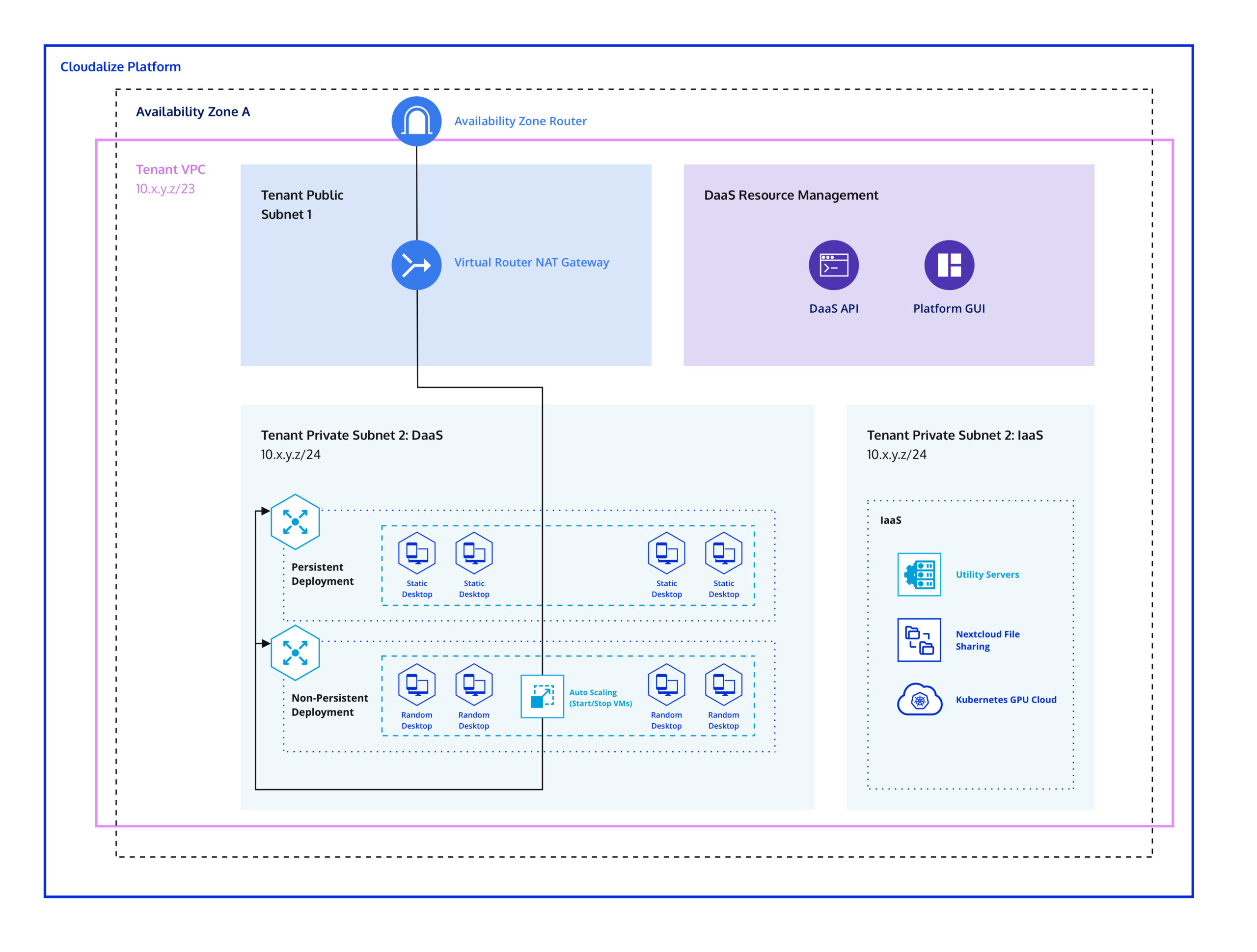This screenshot has width=1257, height=952.
Task: Select the Non-Persistent Deployment label
Action: pos(329,705)
